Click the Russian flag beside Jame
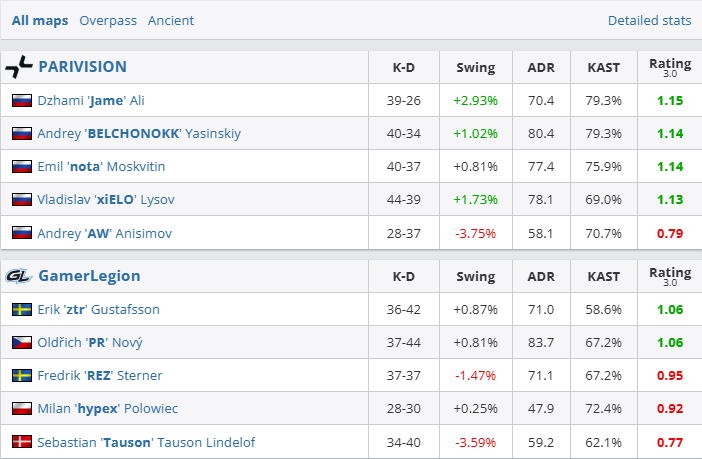Viewport: 702px width, 459px height. click(21, 101)
